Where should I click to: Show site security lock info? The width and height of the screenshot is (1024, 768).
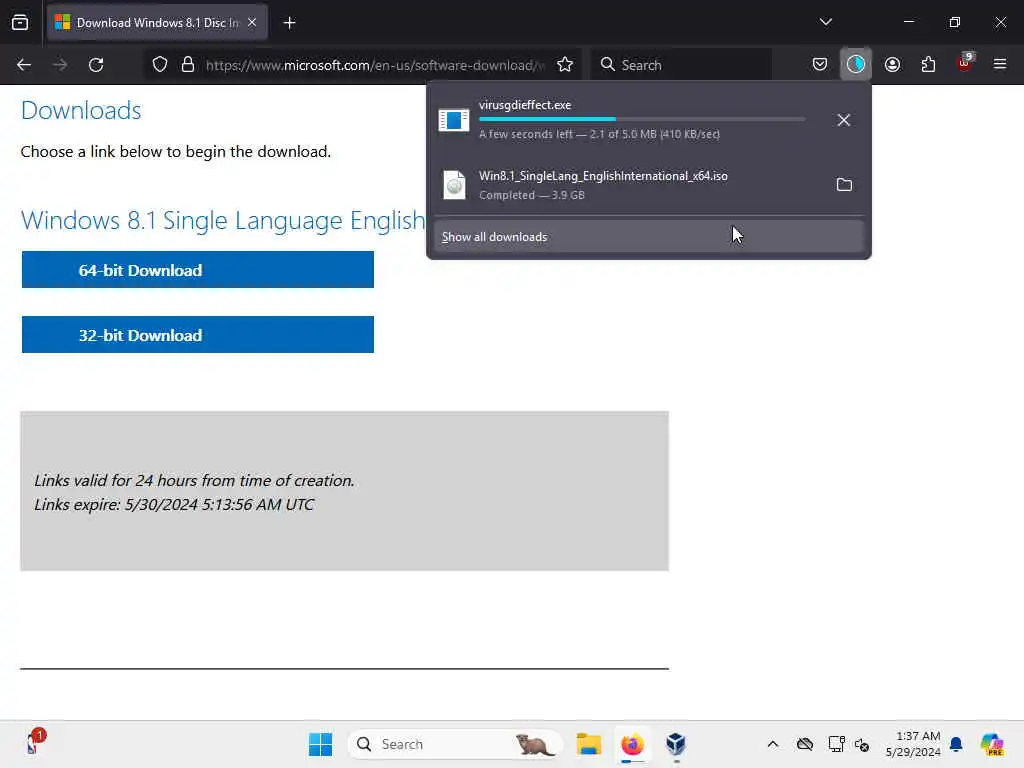(x=188, y=65)
